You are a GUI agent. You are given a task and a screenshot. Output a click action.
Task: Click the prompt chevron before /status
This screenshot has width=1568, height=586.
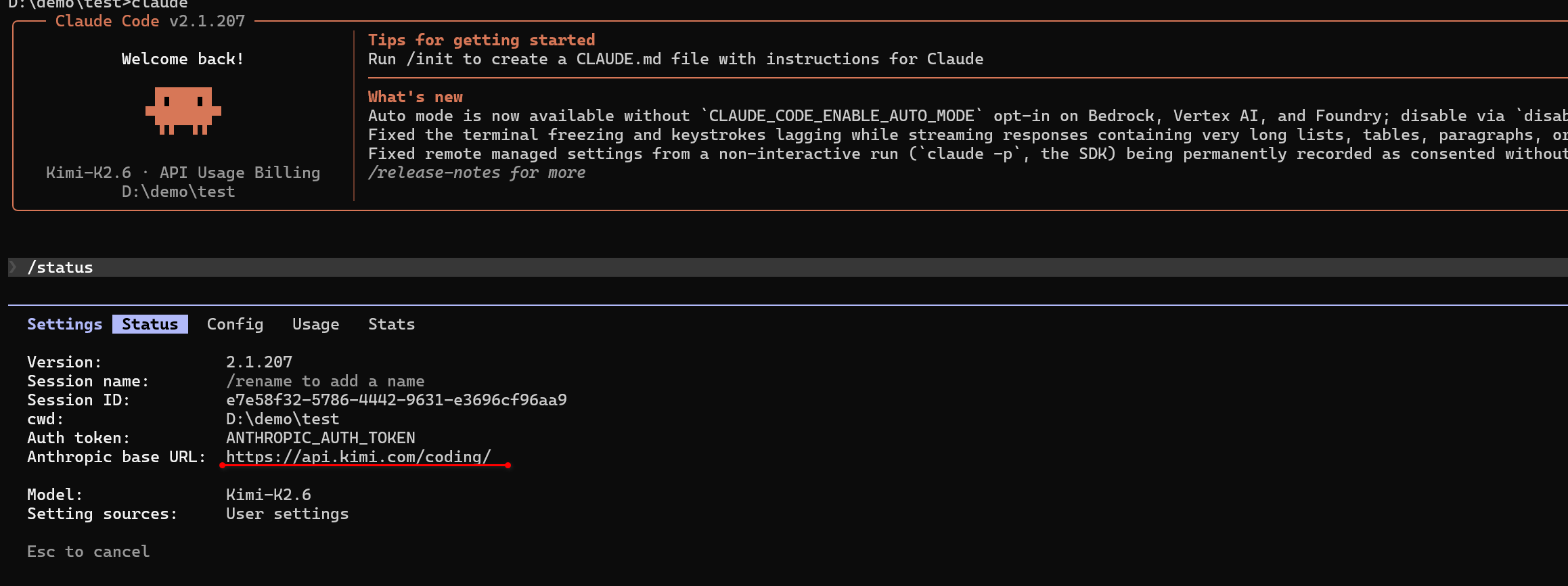coord(13,267)
